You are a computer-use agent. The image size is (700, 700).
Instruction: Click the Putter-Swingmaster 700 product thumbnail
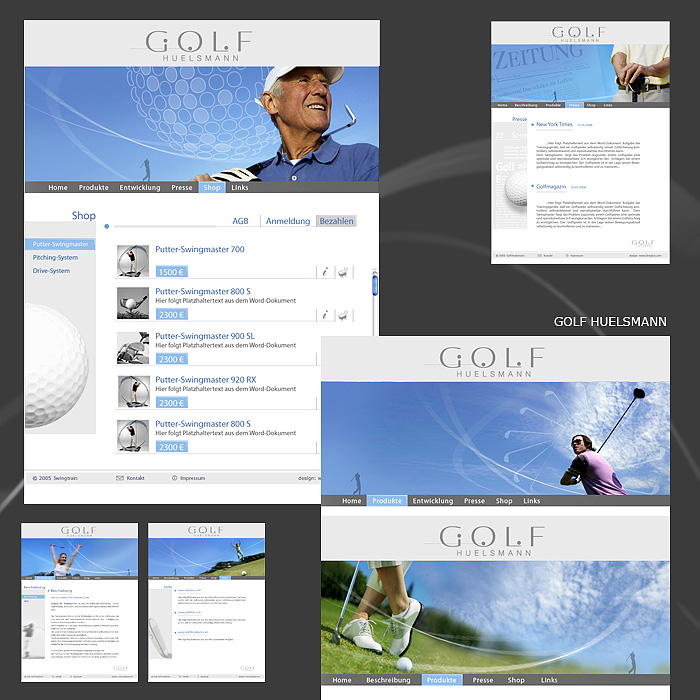(x=133, y=261)
